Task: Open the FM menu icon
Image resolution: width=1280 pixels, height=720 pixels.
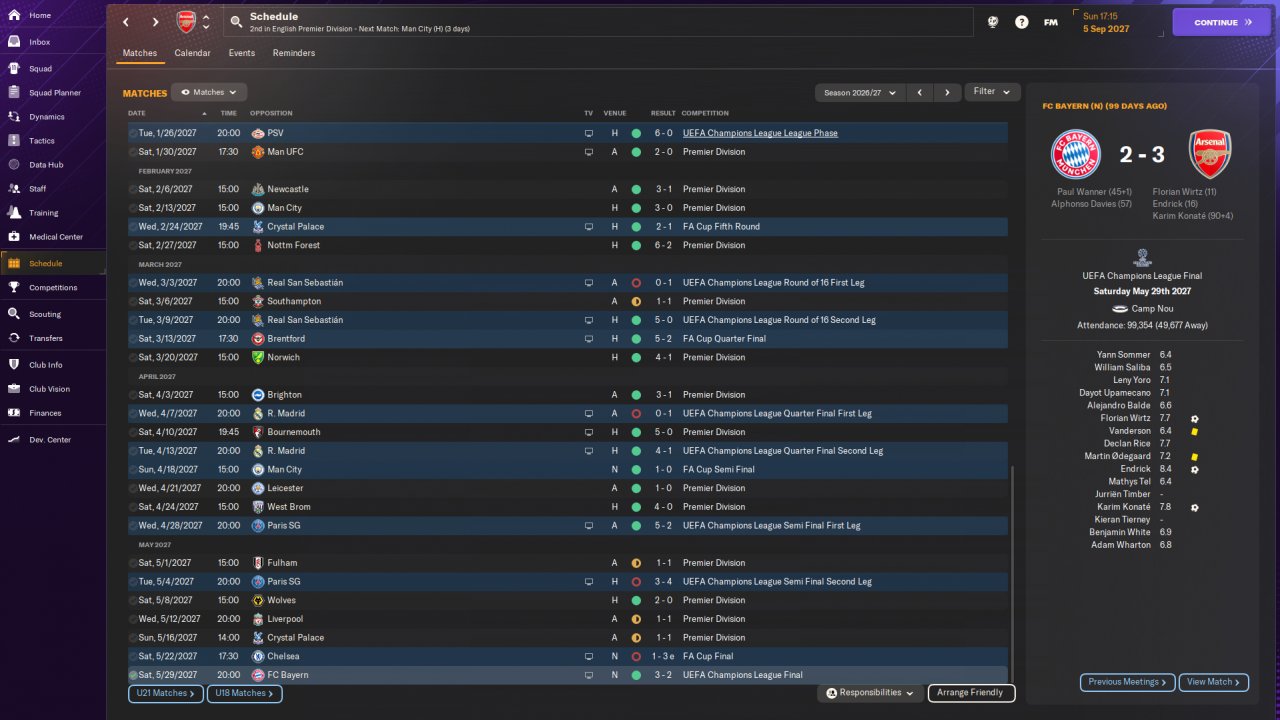Action: (1051, 22)
